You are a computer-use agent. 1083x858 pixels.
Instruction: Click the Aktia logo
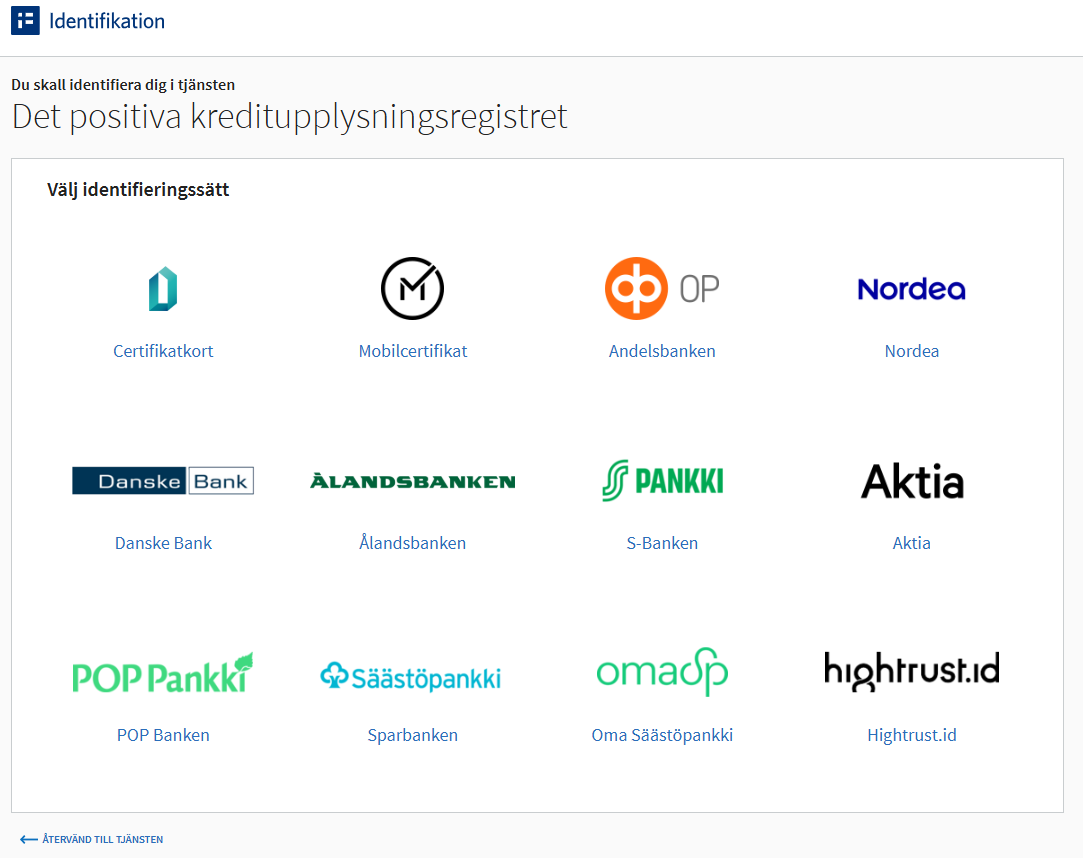[911, 480]
